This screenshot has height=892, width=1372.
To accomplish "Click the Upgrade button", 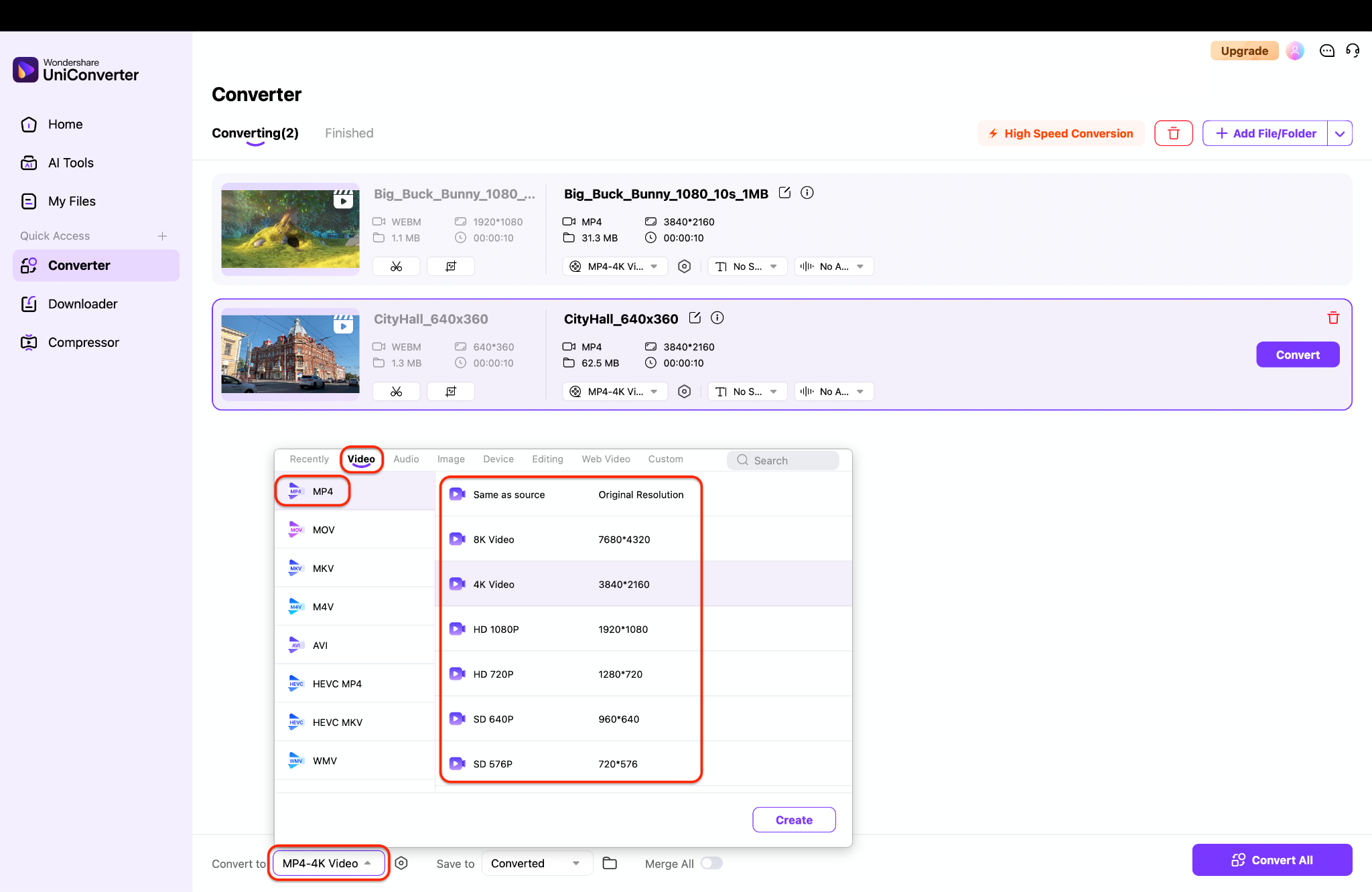I will [x=1244, y=51].
